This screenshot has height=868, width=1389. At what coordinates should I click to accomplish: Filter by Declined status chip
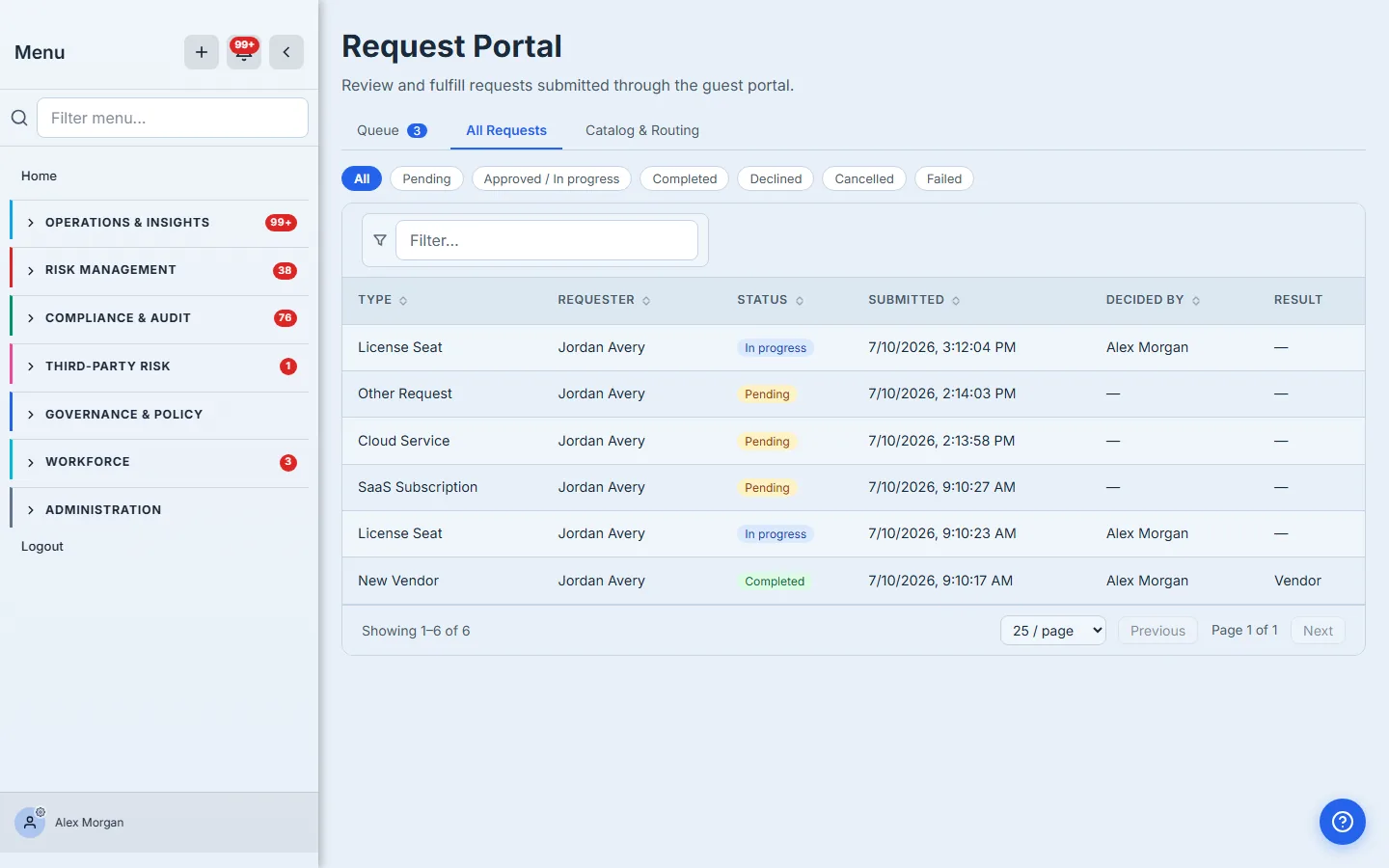tap(776, 178)
